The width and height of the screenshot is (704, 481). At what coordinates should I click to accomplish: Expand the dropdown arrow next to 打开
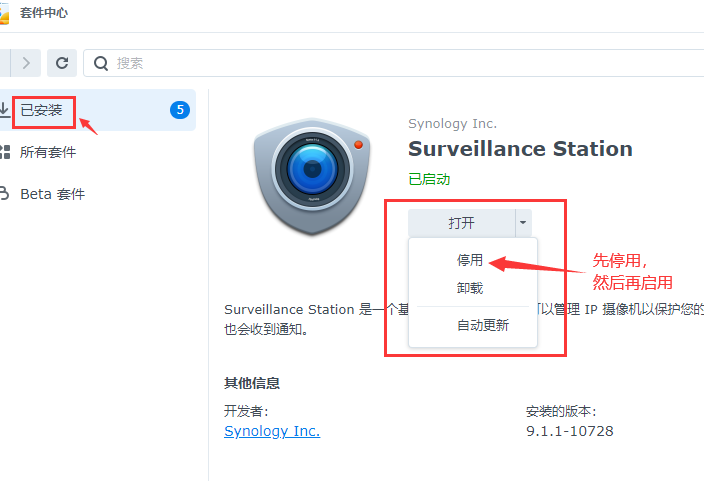523,223
